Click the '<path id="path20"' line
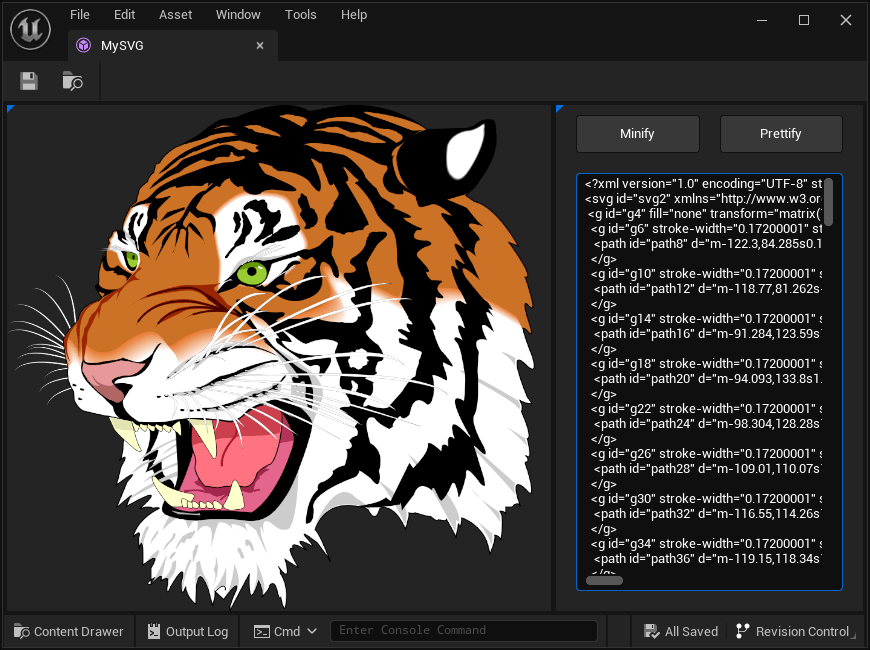 tap(707, 379)
